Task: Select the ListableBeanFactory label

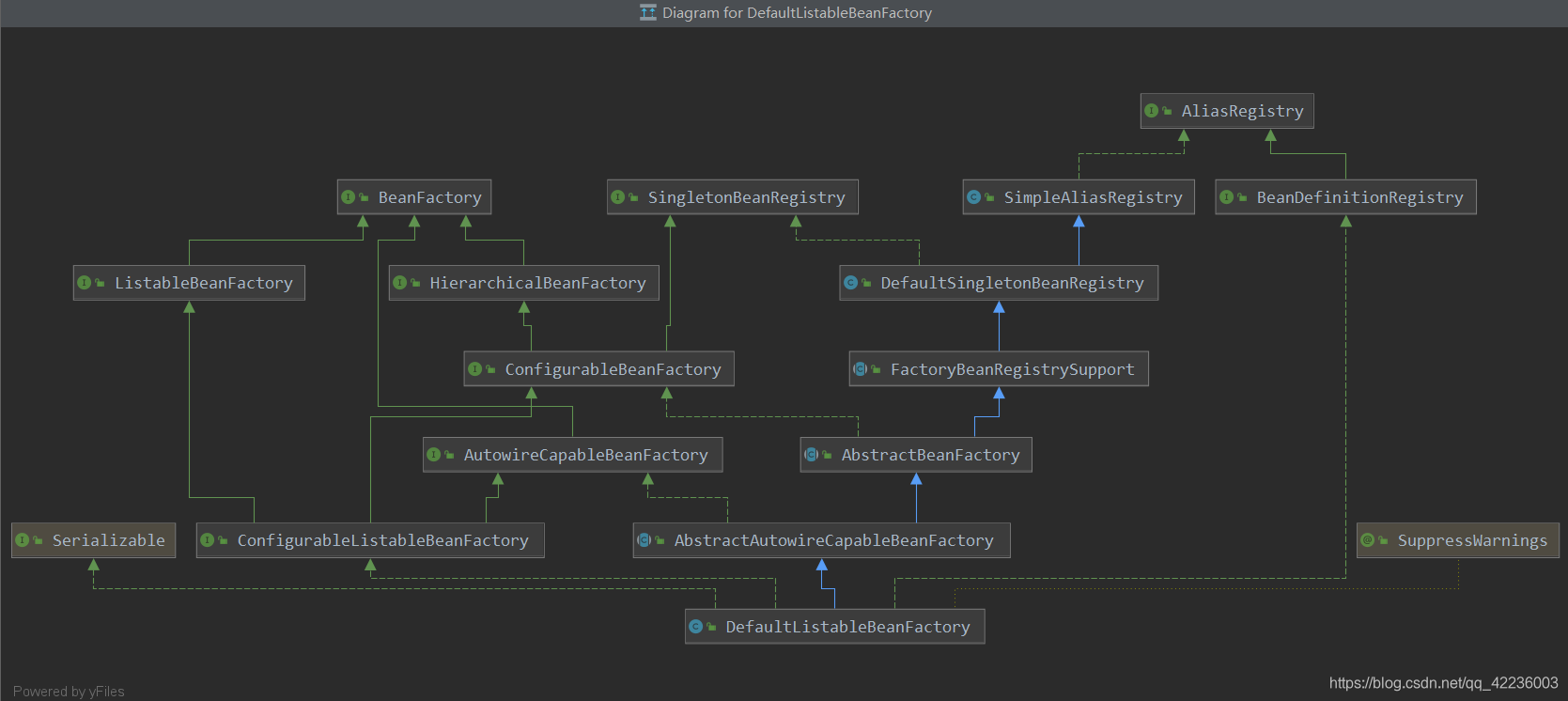Action: tap(203, 283)
